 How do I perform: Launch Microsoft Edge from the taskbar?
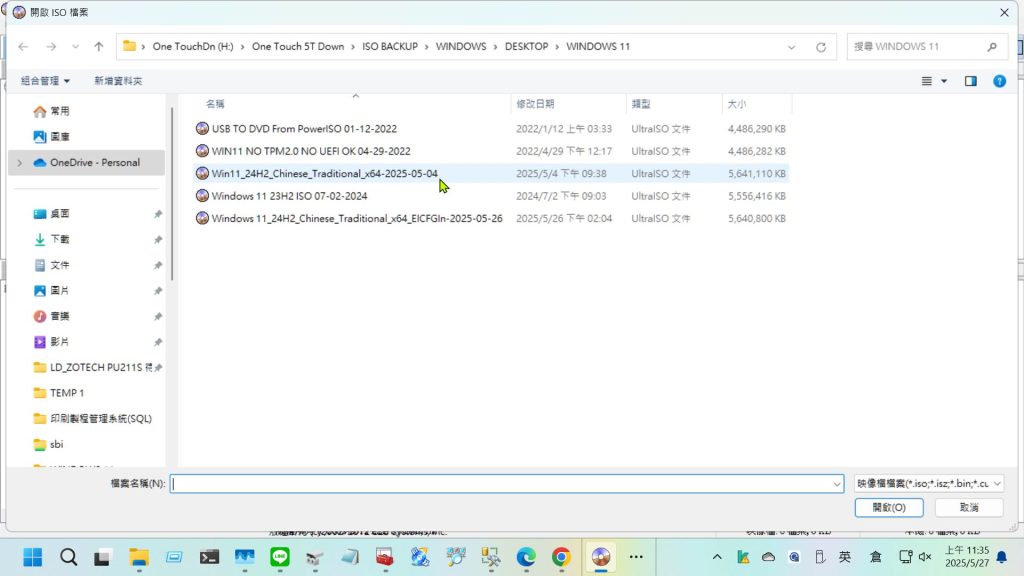[526, 557]
